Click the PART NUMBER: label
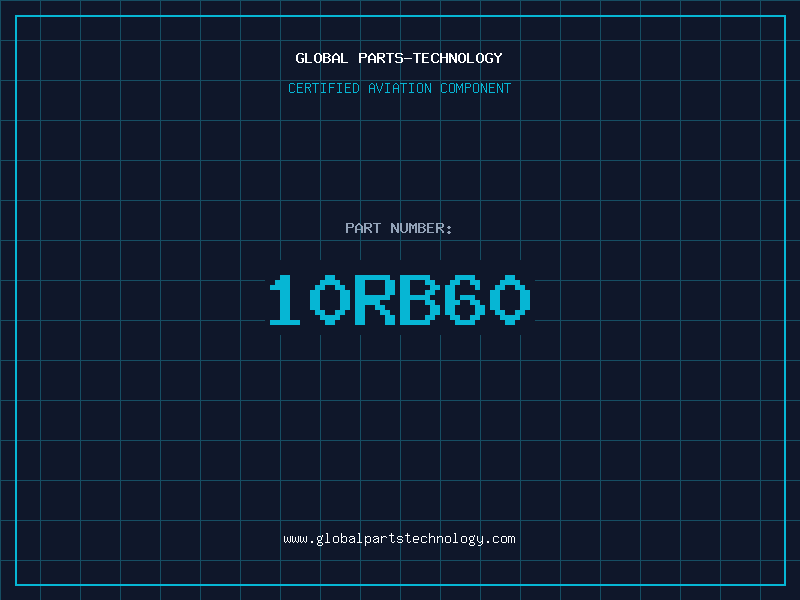Screen dimensions: 800x600 point(399,228)
